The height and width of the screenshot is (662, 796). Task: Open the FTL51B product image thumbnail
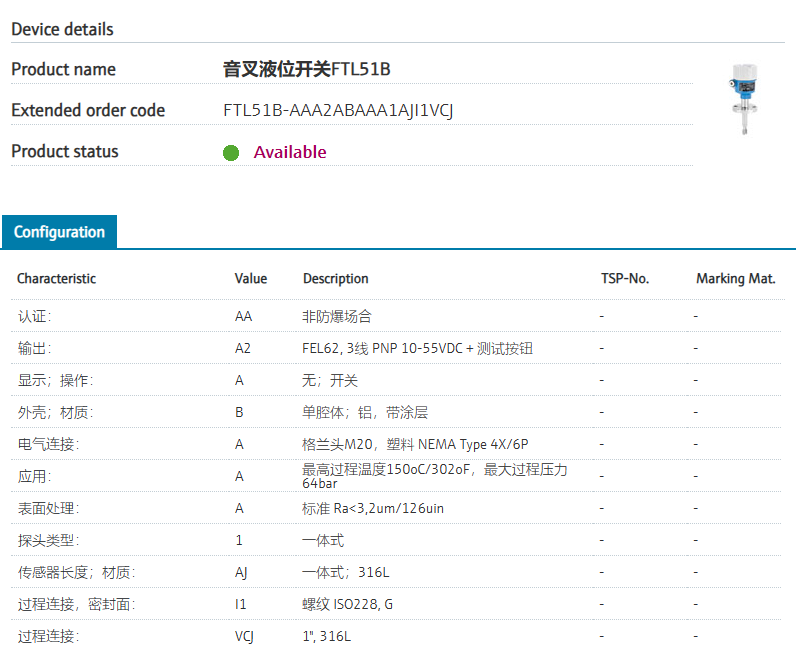click(743, 99)
